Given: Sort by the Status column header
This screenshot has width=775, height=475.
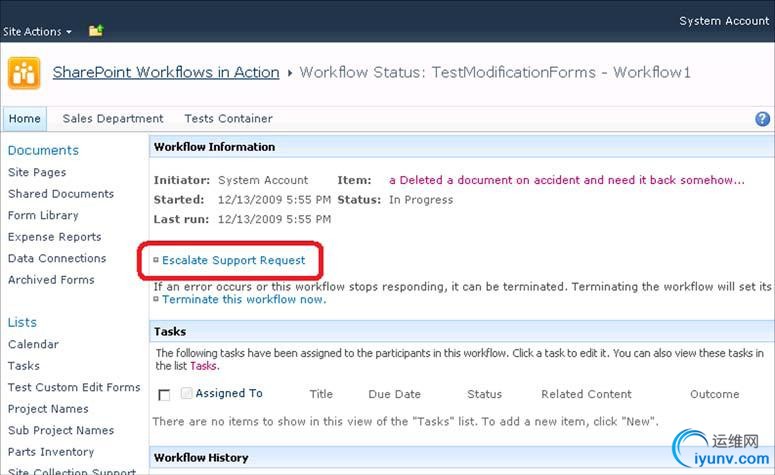Looking at the screenshot, I should (x=484, y=394).
